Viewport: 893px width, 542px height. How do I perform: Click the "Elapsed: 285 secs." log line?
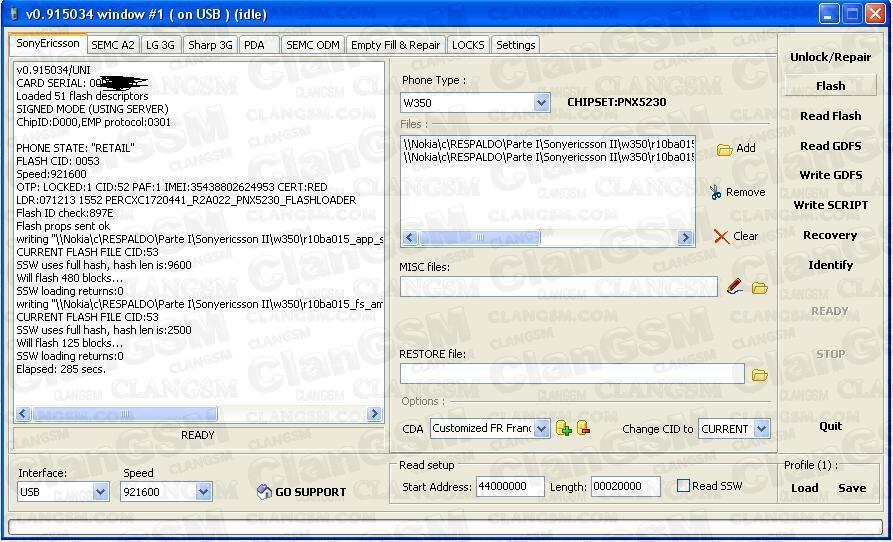click(61, 369)
